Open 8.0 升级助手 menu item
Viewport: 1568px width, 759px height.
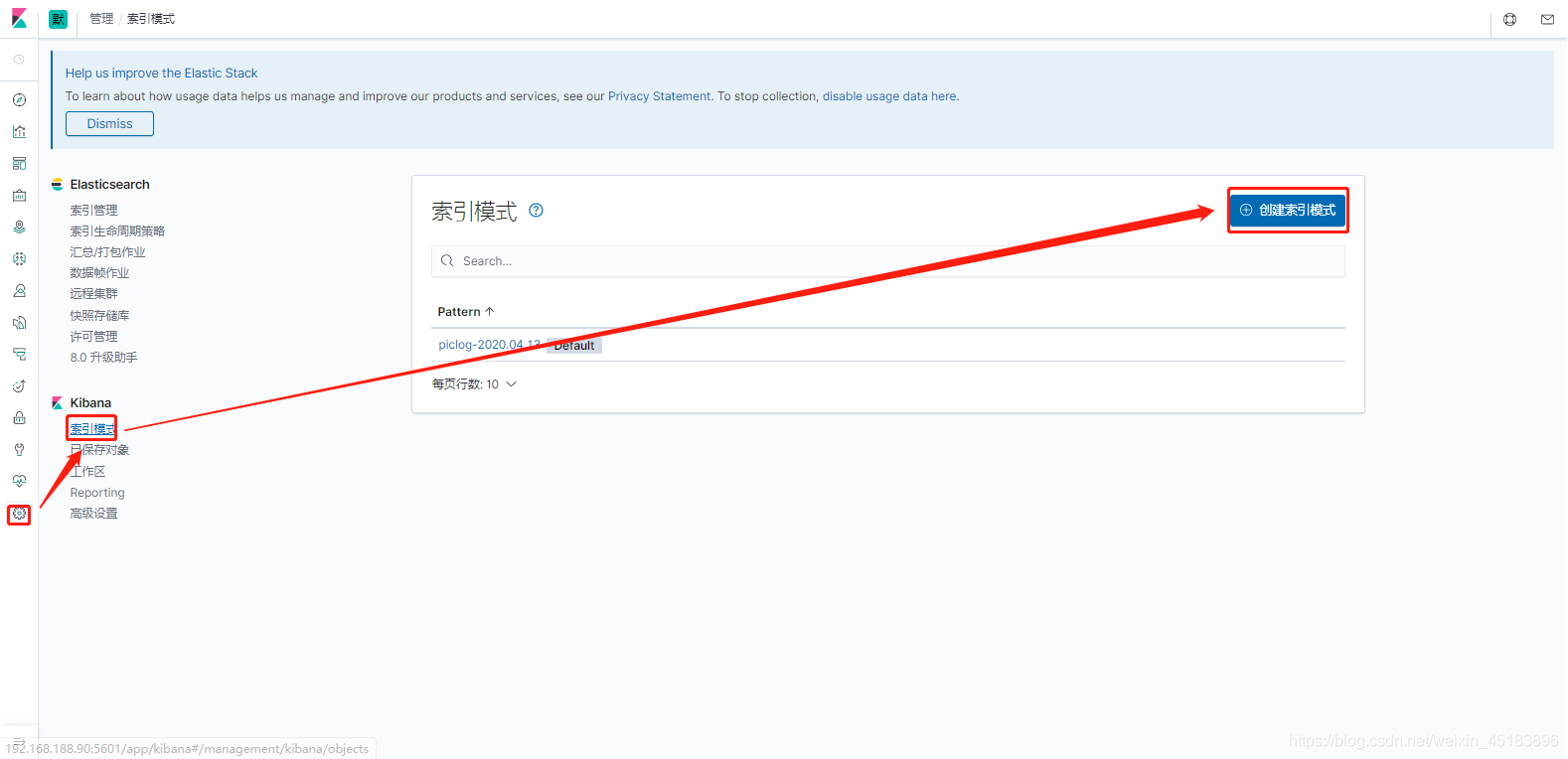pos(103,358)
